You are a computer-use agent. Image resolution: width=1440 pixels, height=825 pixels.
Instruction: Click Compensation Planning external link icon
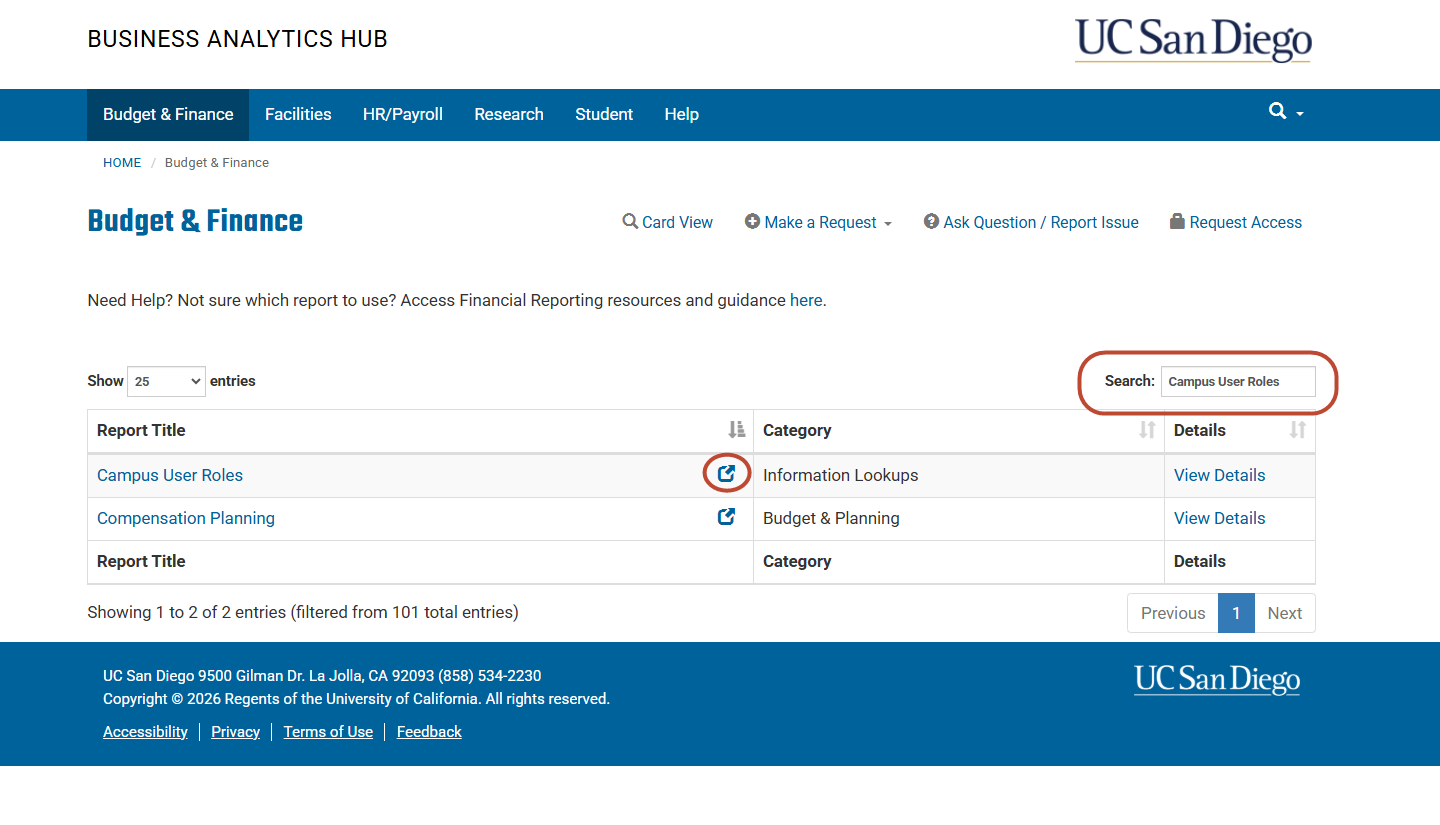click(727, 517)
